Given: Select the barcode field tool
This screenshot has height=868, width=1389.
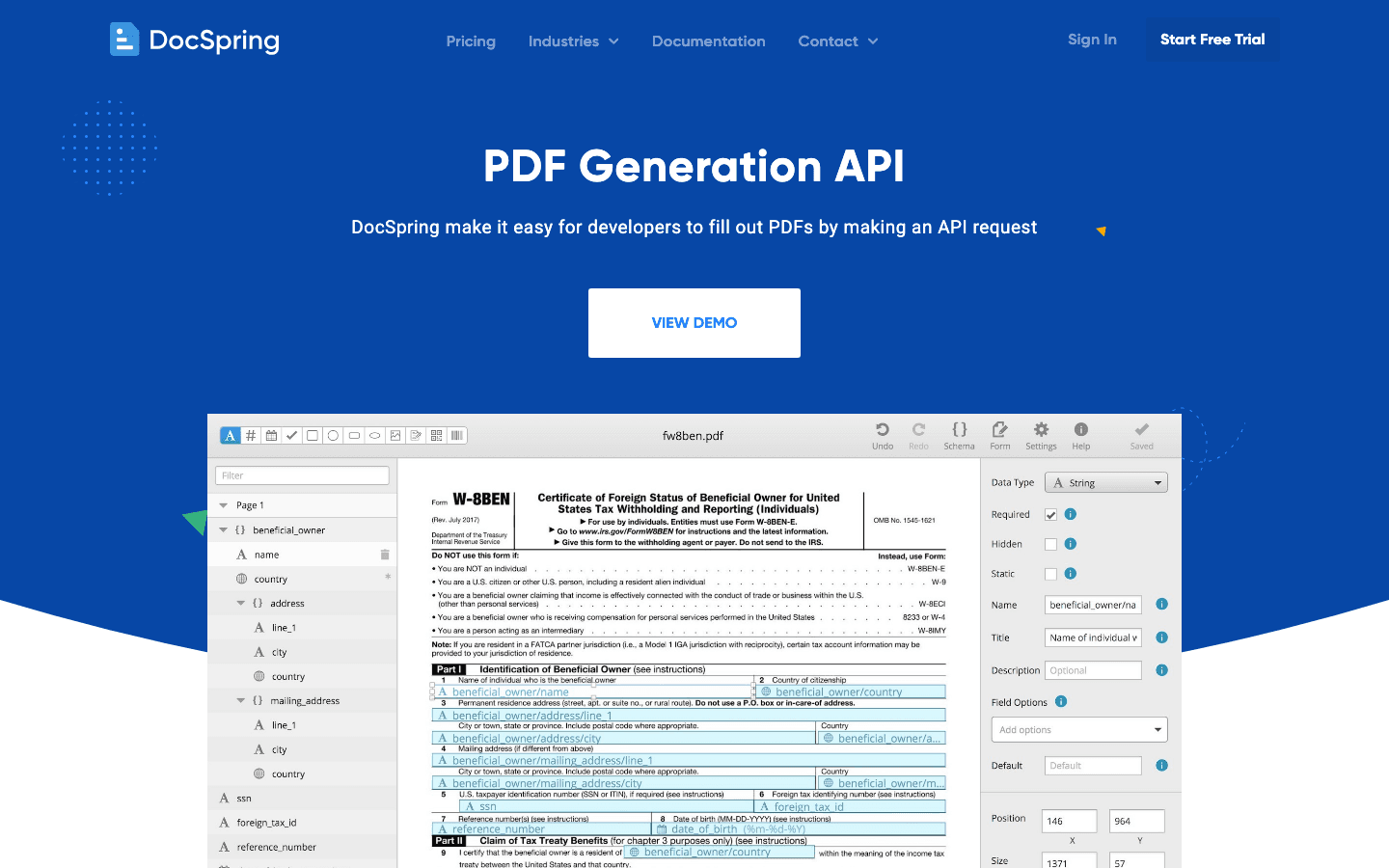Looking at the screenshot, I should point(457,436).
